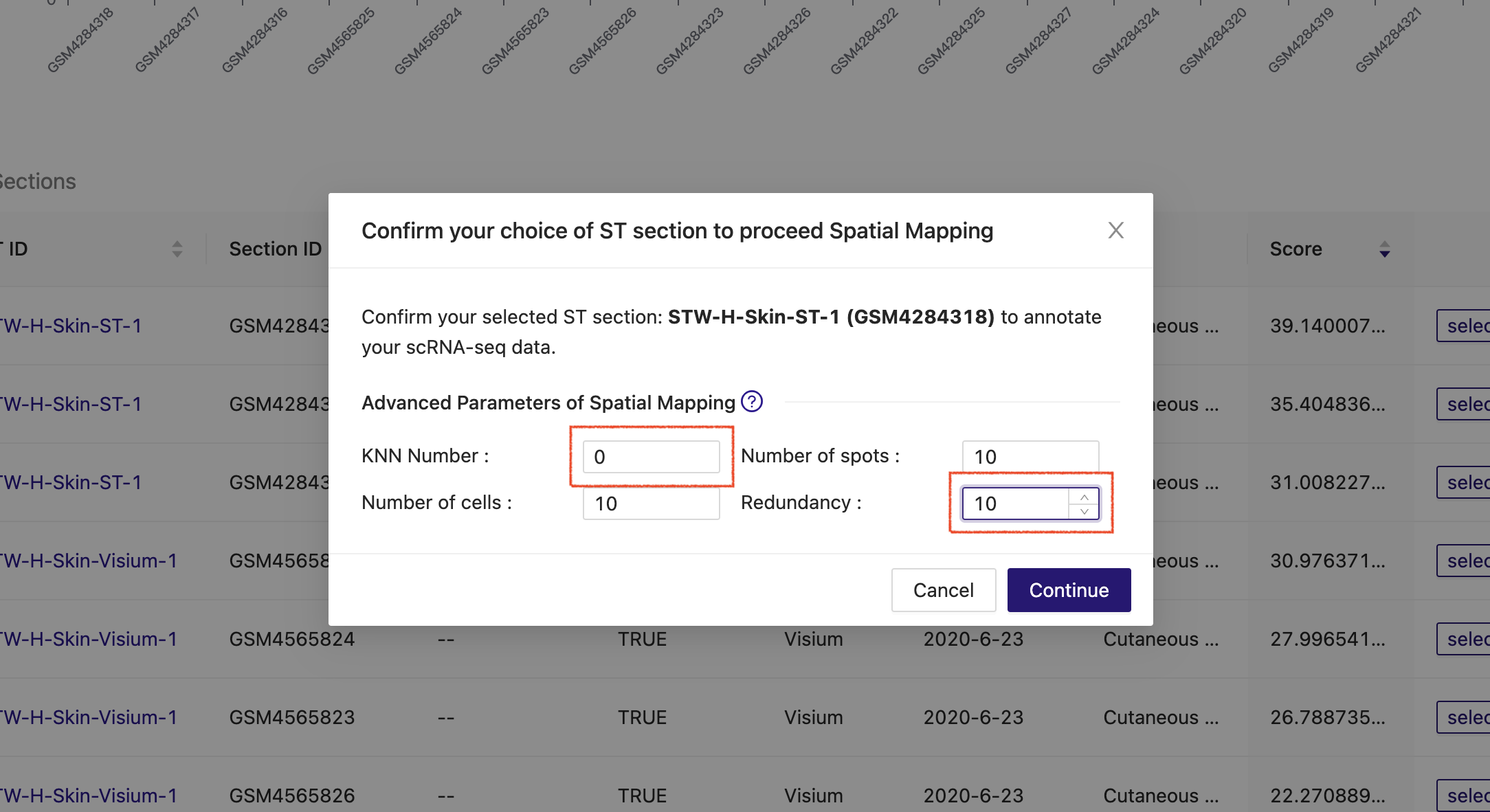Viewport: 1490px width, 812px height.
Task: Open the Skin-Visium-1 link in GSM4565824 row
Action: pyautogui.click(x=89, y=639)
